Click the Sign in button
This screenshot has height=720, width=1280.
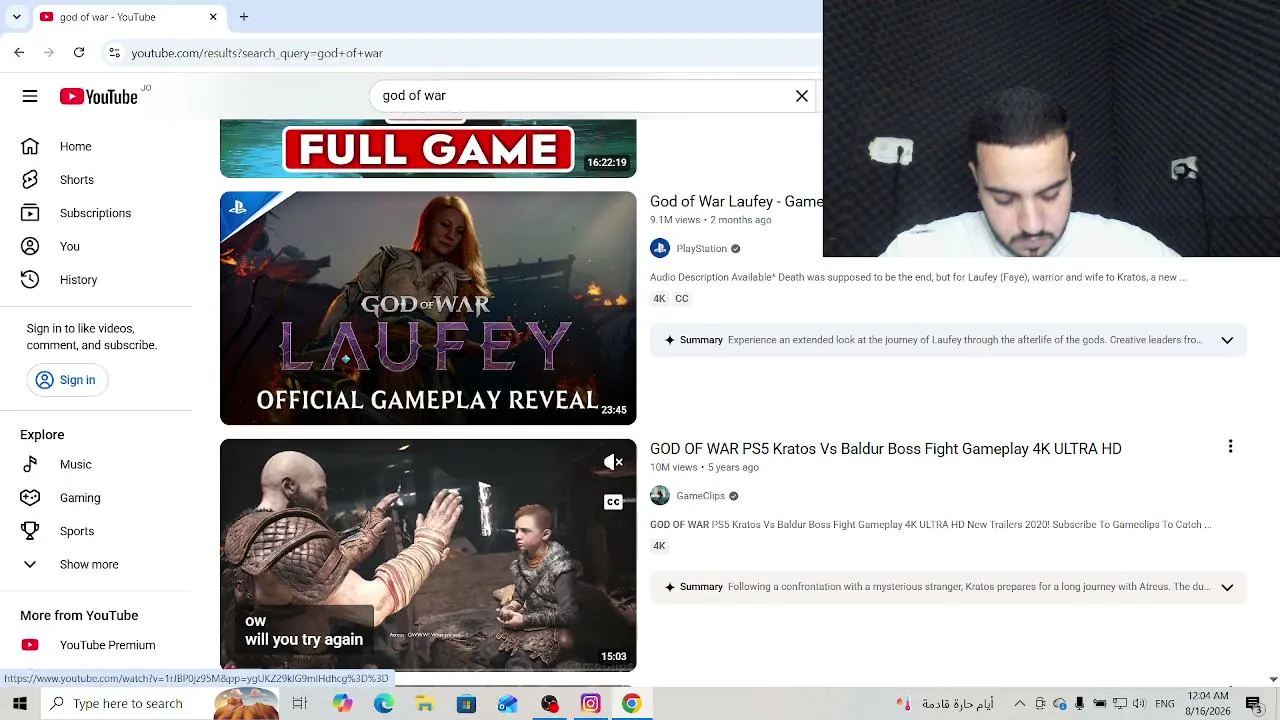(x=67, y=380)
